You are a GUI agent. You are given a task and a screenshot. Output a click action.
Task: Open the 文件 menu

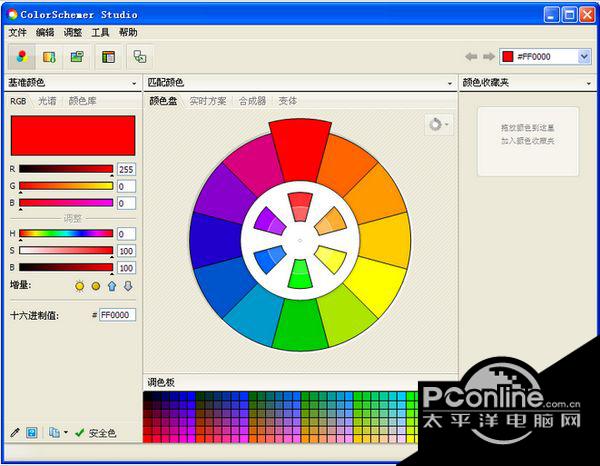click(x=18, y=33)
